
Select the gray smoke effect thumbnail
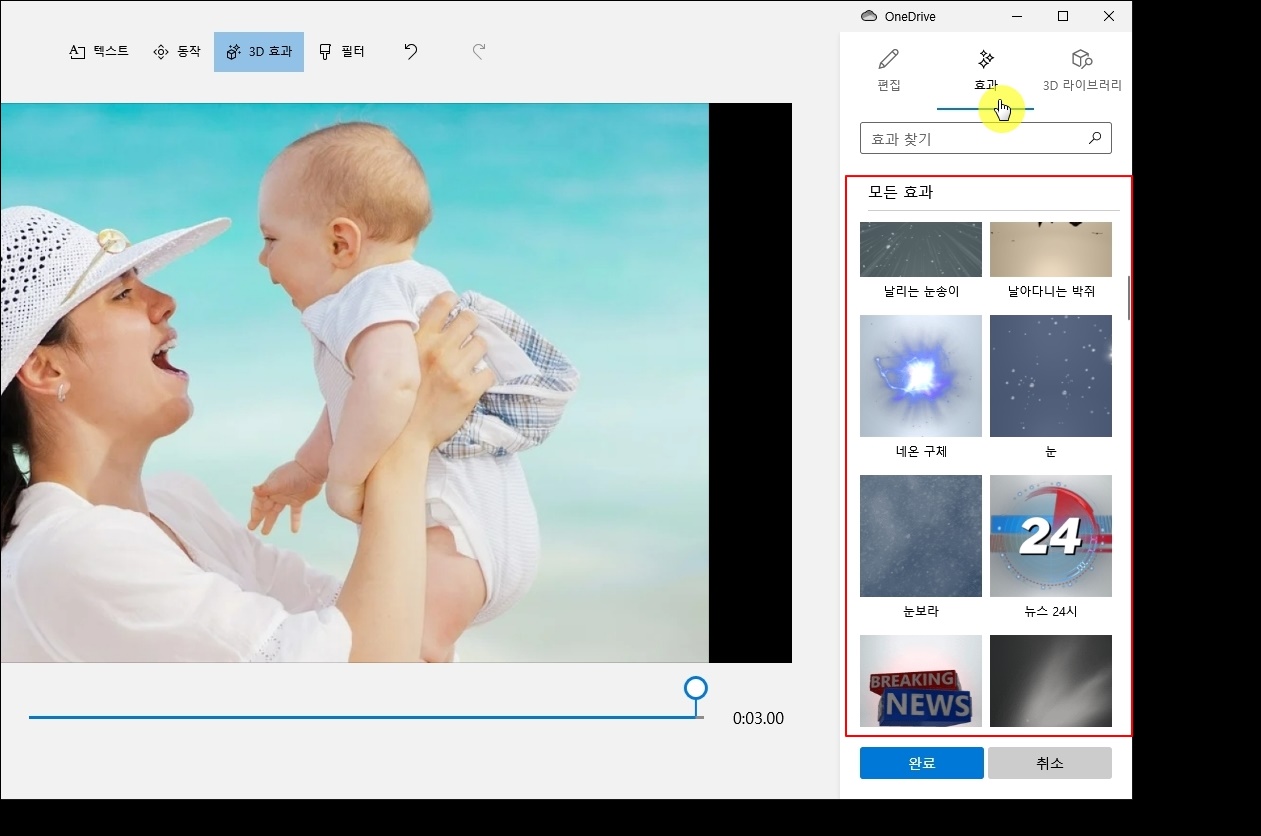point(1051,681)
